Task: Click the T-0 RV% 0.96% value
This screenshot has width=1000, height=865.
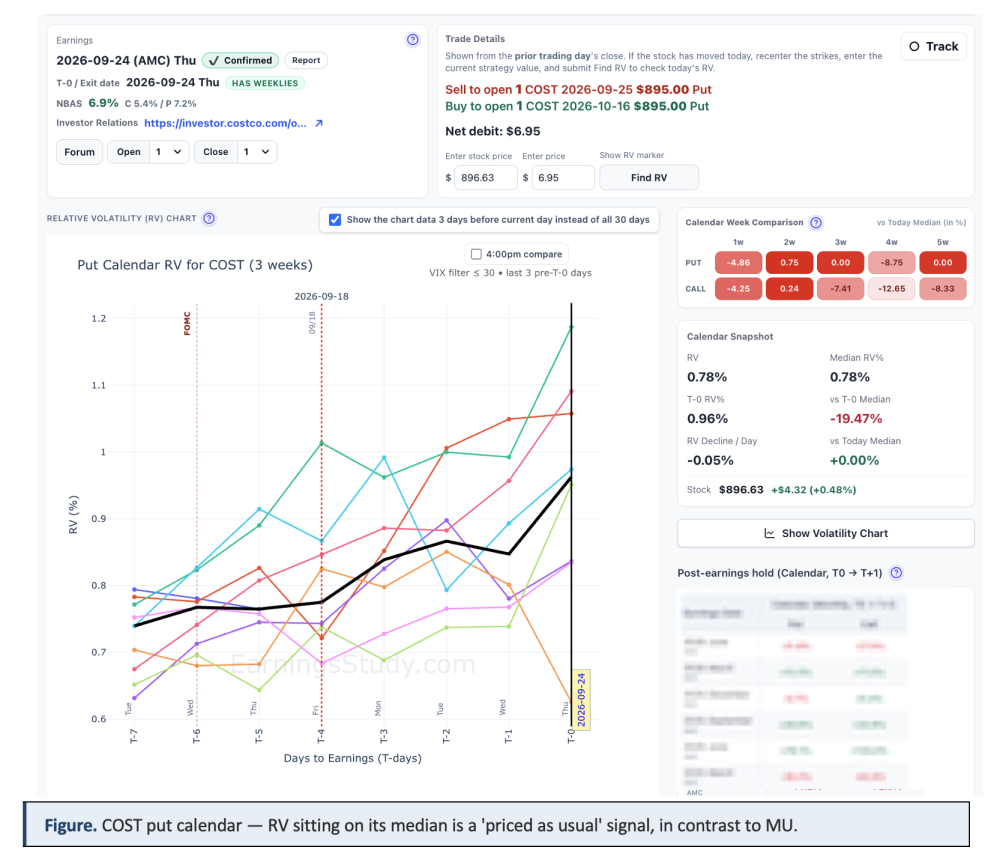Action: pyautogui.click(x=707, y=419)
